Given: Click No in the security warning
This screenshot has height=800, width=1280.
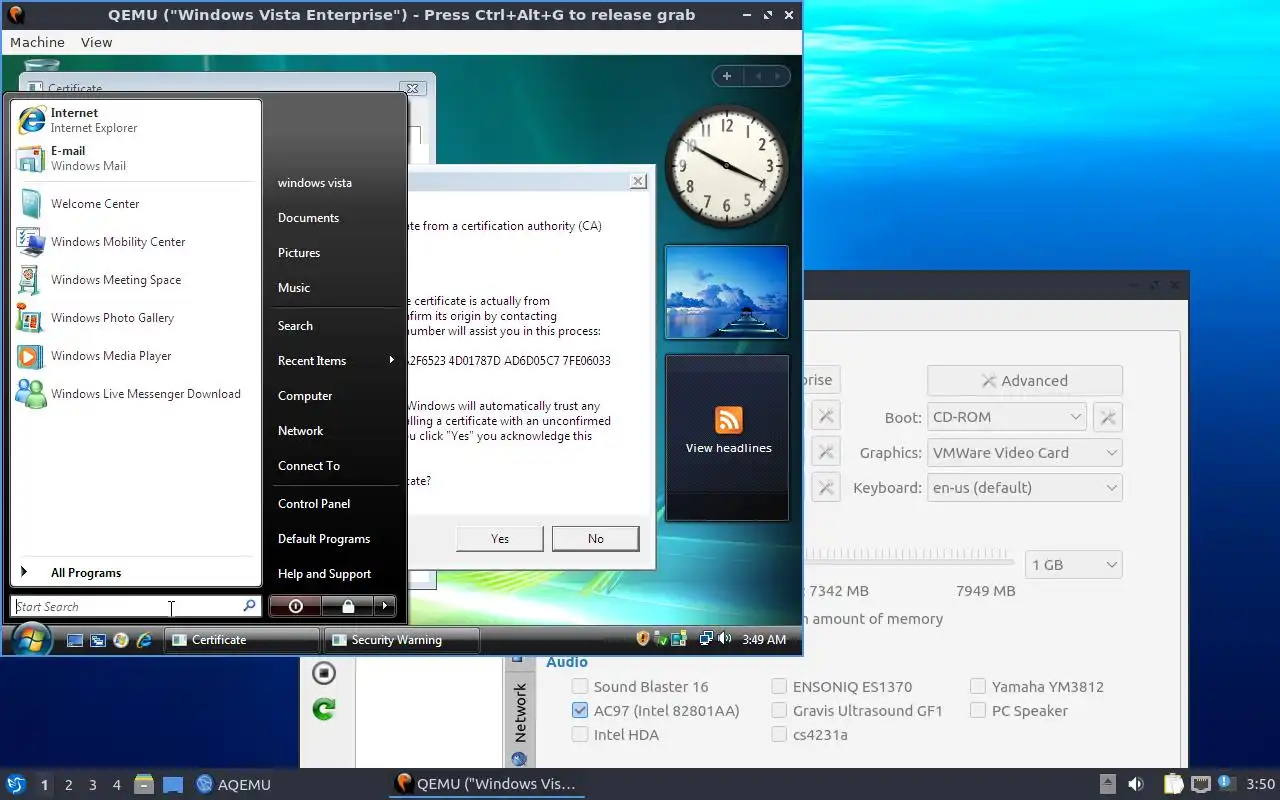Looking at the screenshot, I should 596,539.
